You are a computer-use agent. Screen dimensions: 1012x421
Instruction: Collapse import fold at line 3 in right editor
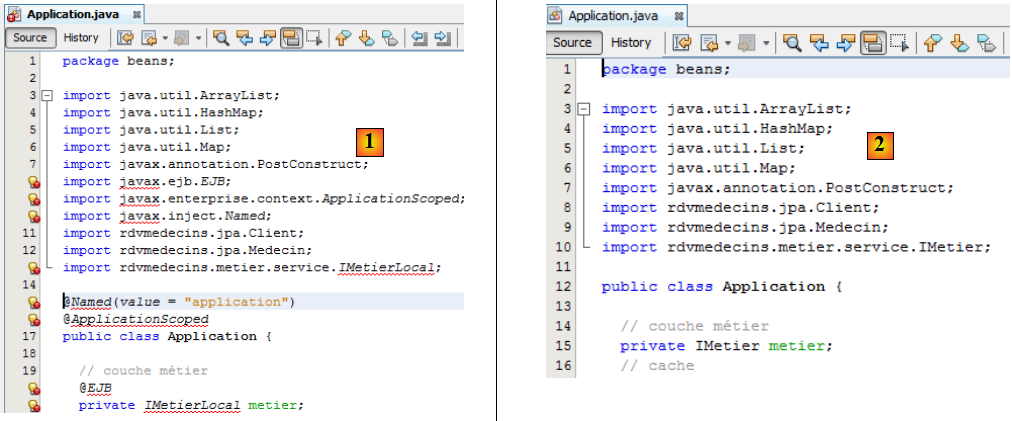[585, 108]
